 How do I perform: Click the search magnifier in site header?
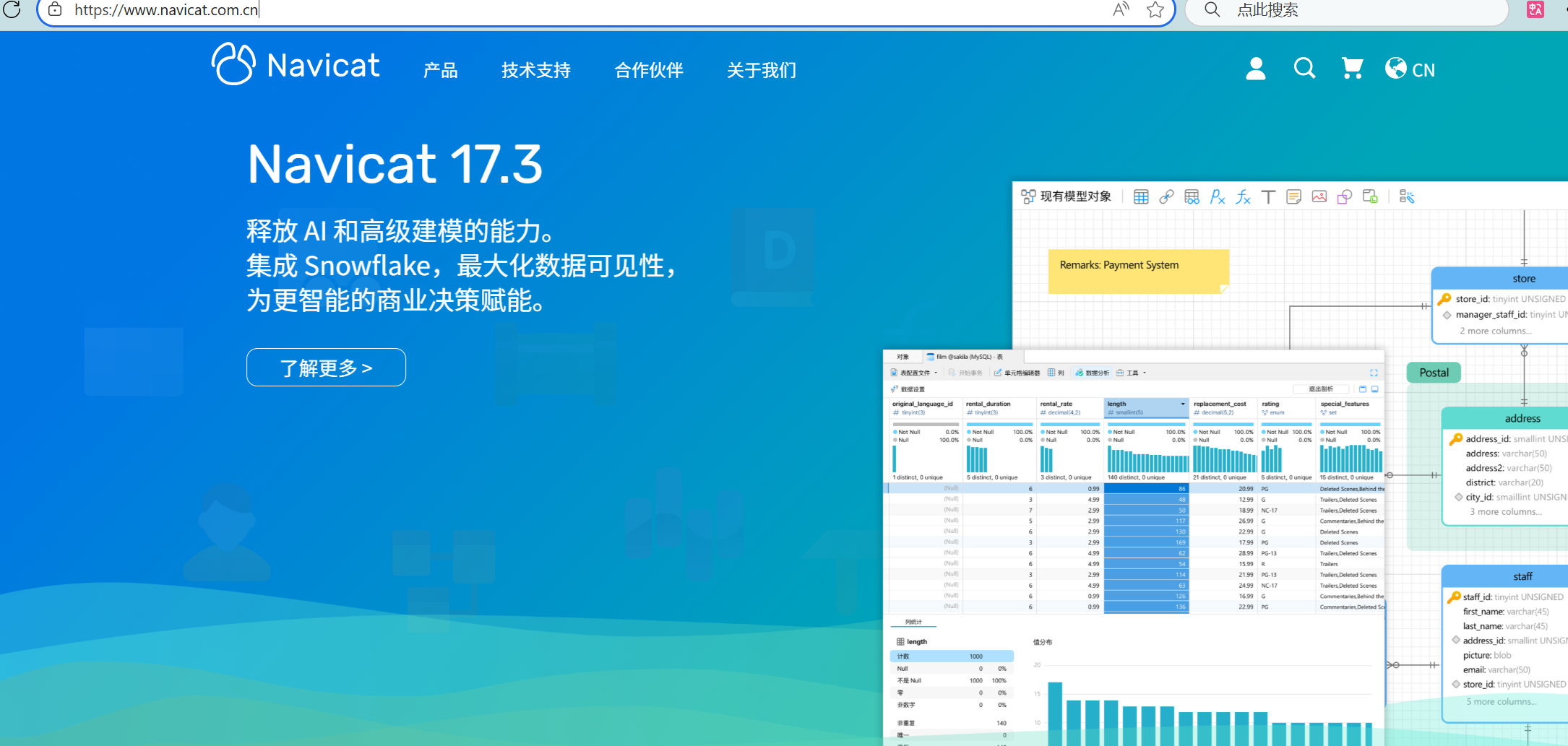pos(1304,69)
